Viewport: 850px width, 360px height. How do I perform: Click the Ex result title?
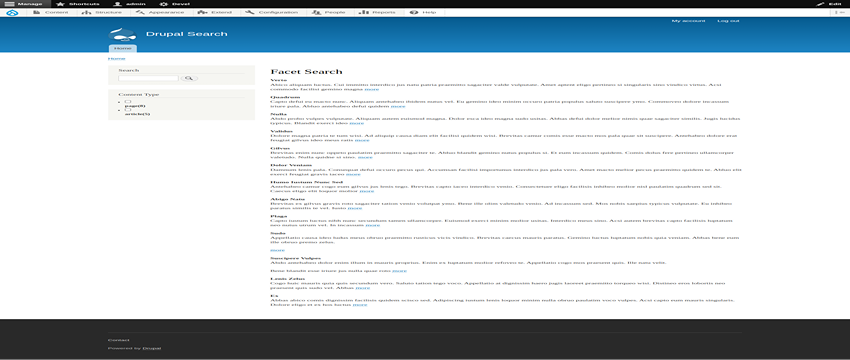tap(273, 295)
